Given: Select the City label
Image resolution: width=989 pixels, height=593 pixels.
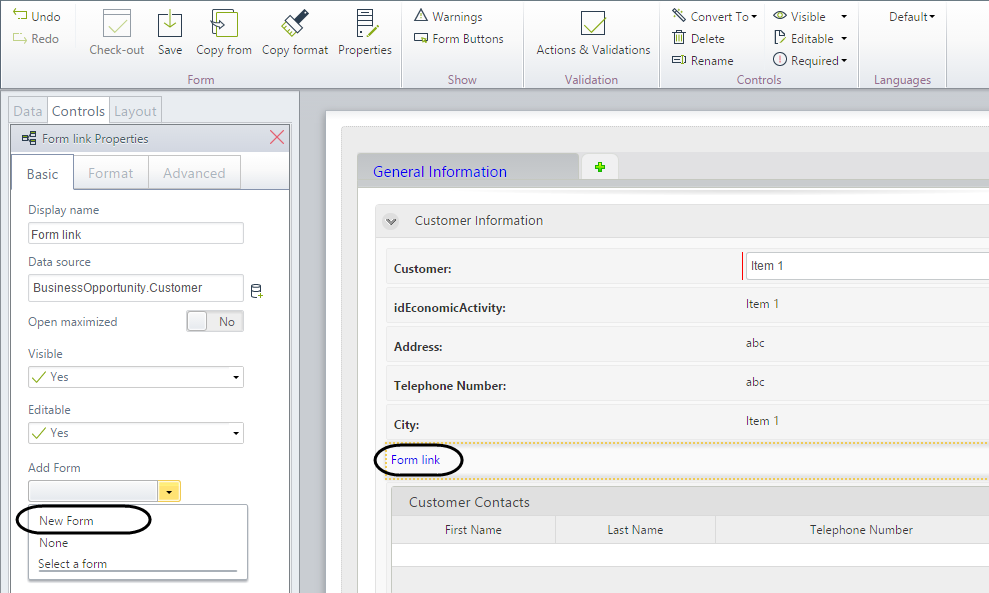Looking at the screenshot, I should click(x=406, y=425).
